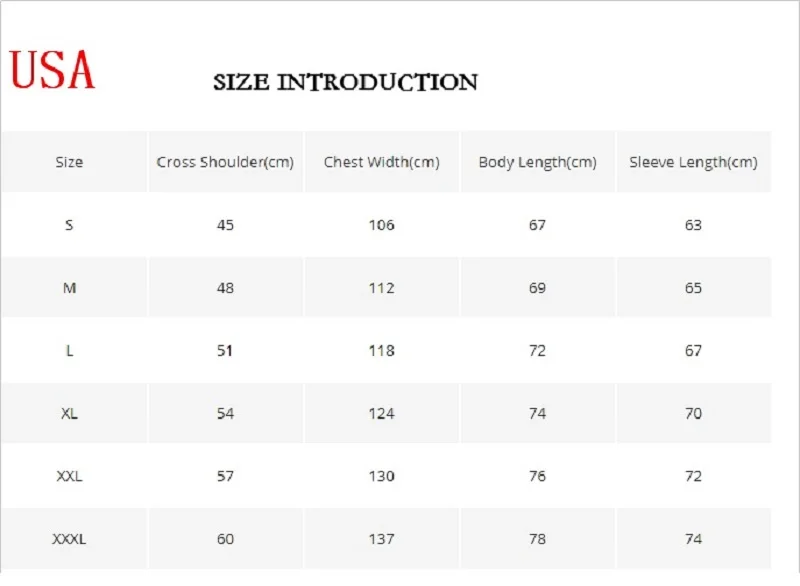Click the Body Length(cm) header

(538, 162)
